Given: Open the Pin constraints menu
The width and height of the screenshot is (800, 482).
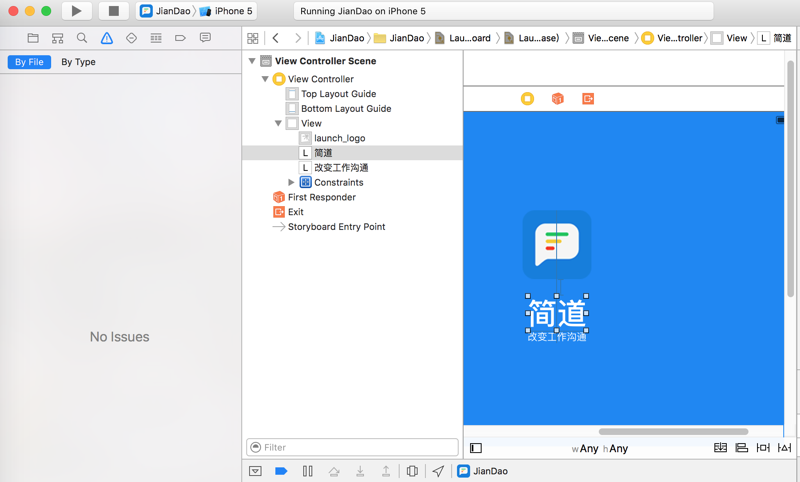Looking at the screenshot, I should 763,448.
